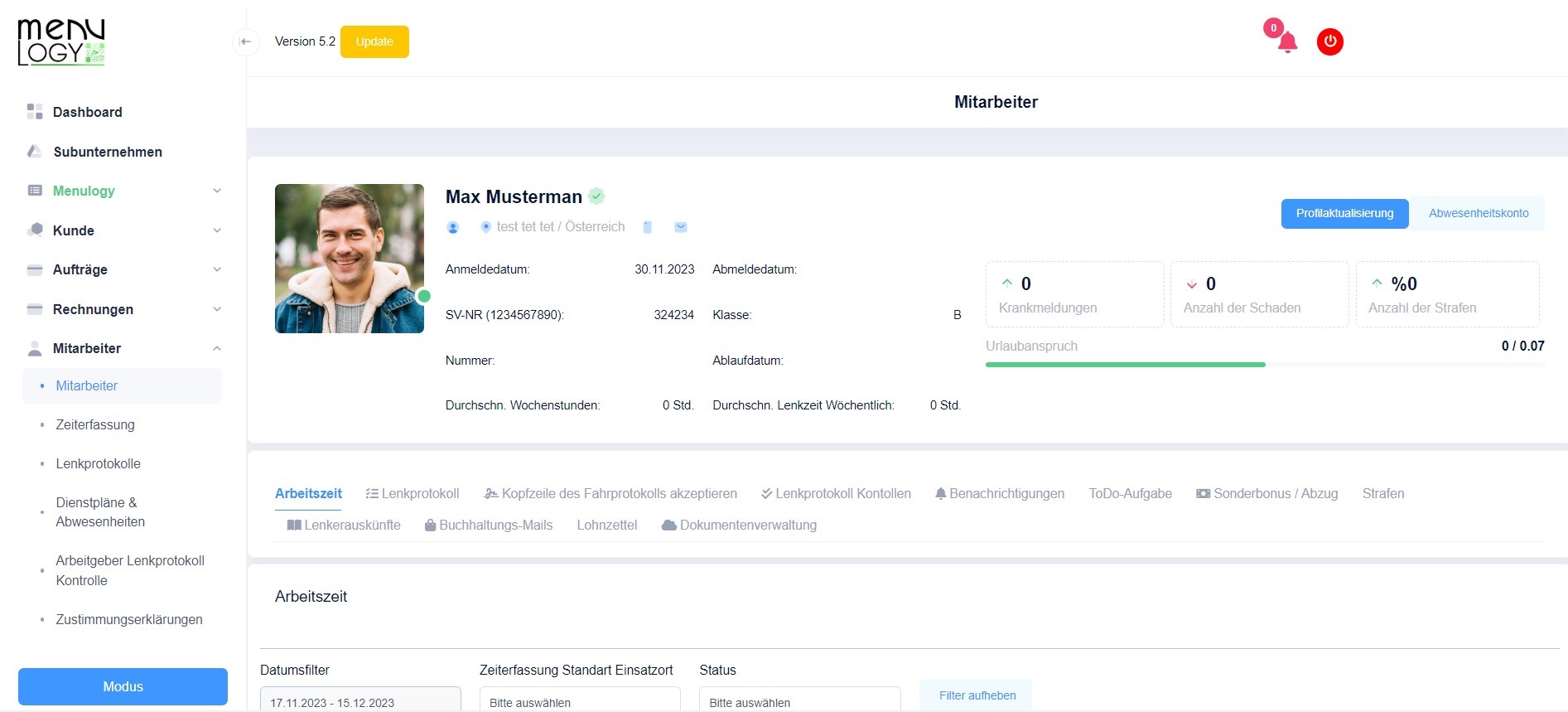The width and height of the screenshot is (1568, 712).
Task: Switch to the Lenkprotokoll tab
Action: [413, 493]
